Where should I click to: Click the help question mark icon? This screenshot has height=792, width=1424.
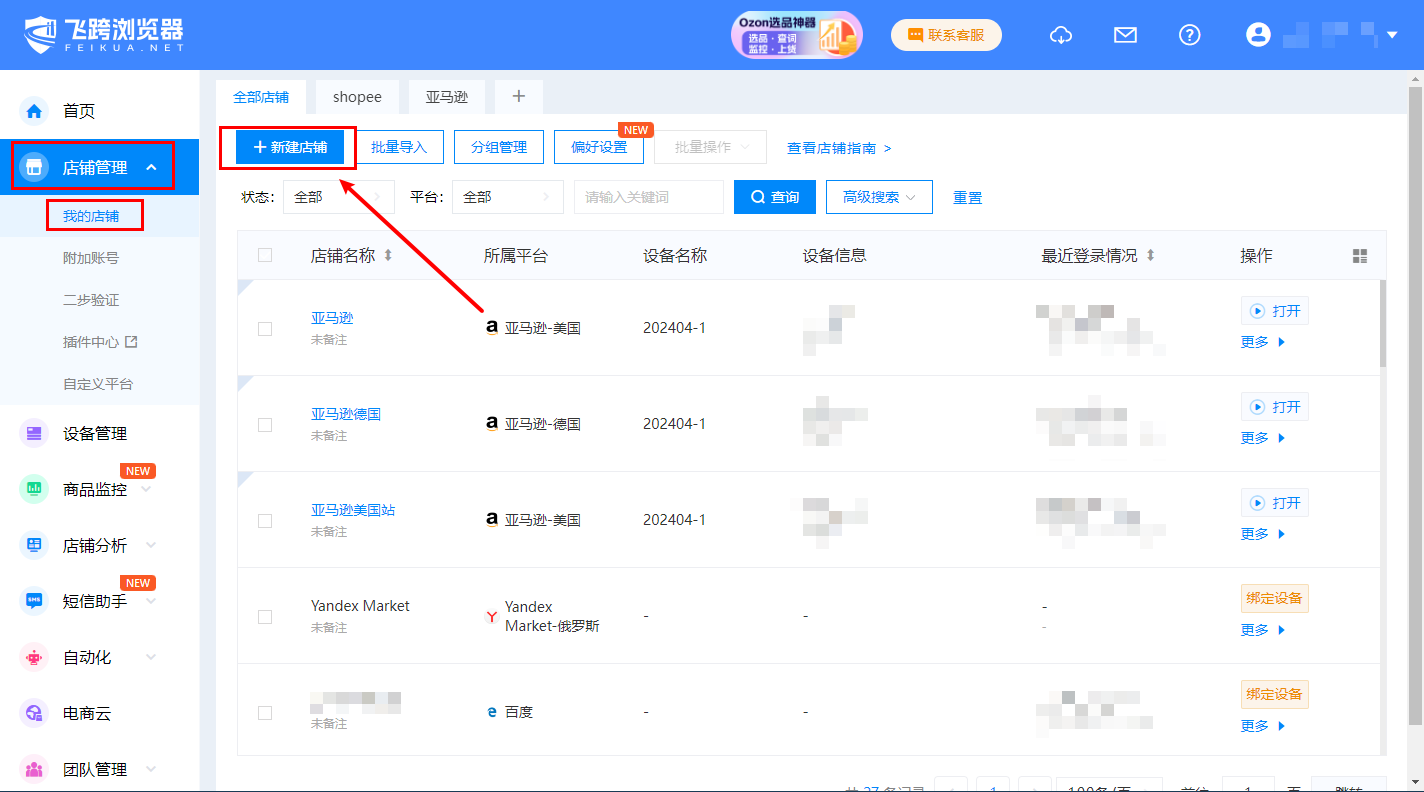click(1189, 35)
